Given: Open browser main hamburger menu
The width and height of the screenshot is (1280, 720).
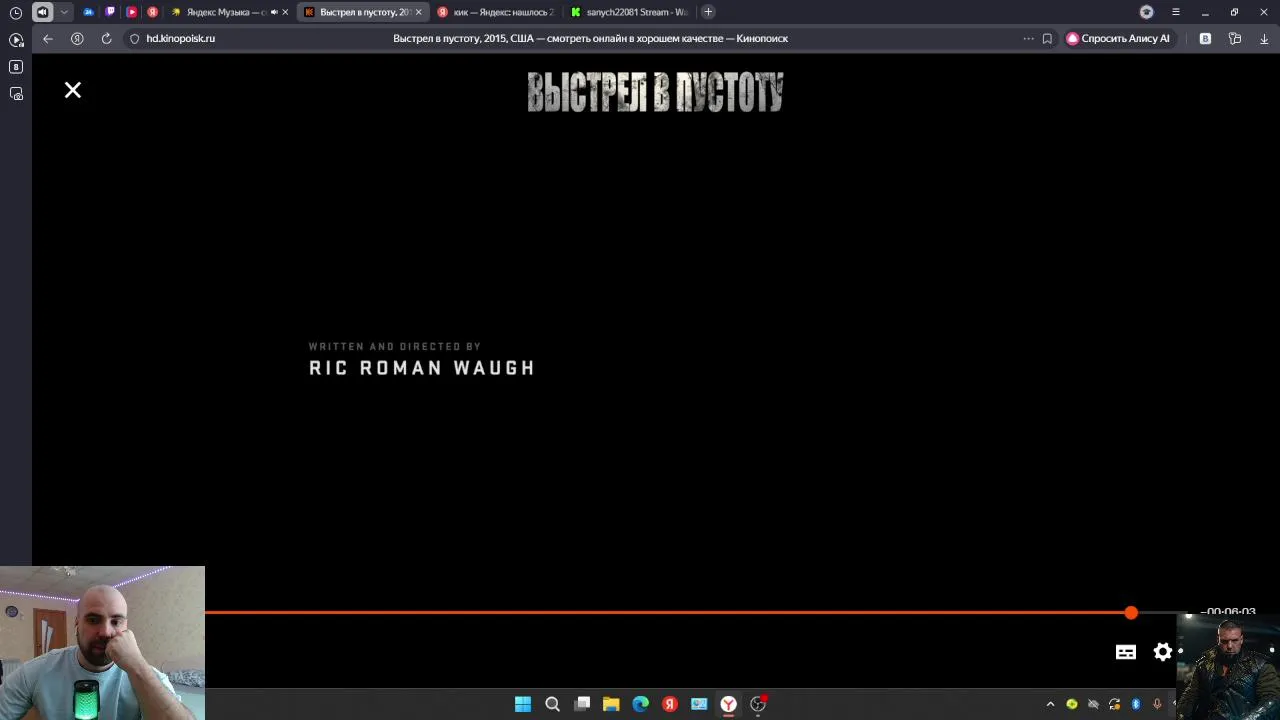Looking at the screenshot, I should pyautogui.click(x=1176, y=12).
